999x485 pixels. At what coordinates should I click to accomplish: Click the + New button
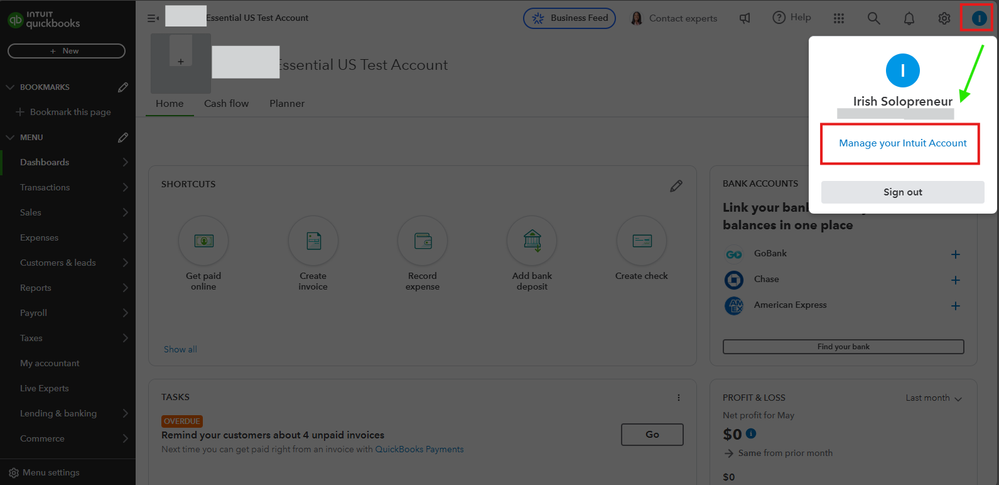coord(66,51)
